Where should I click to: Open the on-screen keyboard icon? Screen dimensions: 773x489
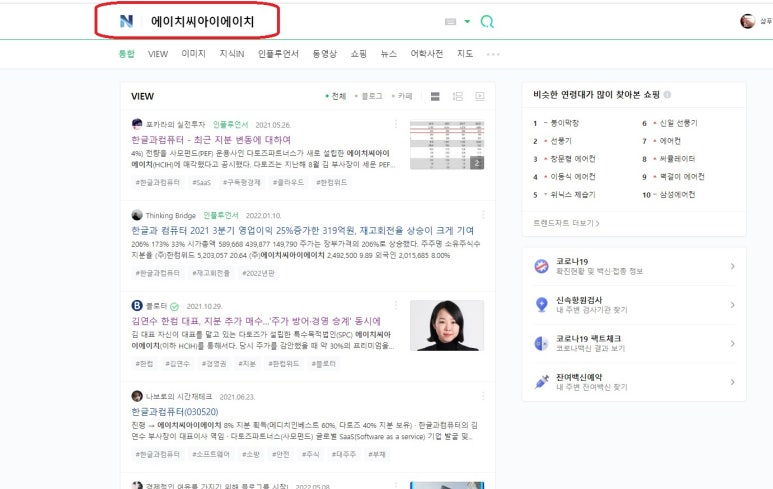[451, 22]
